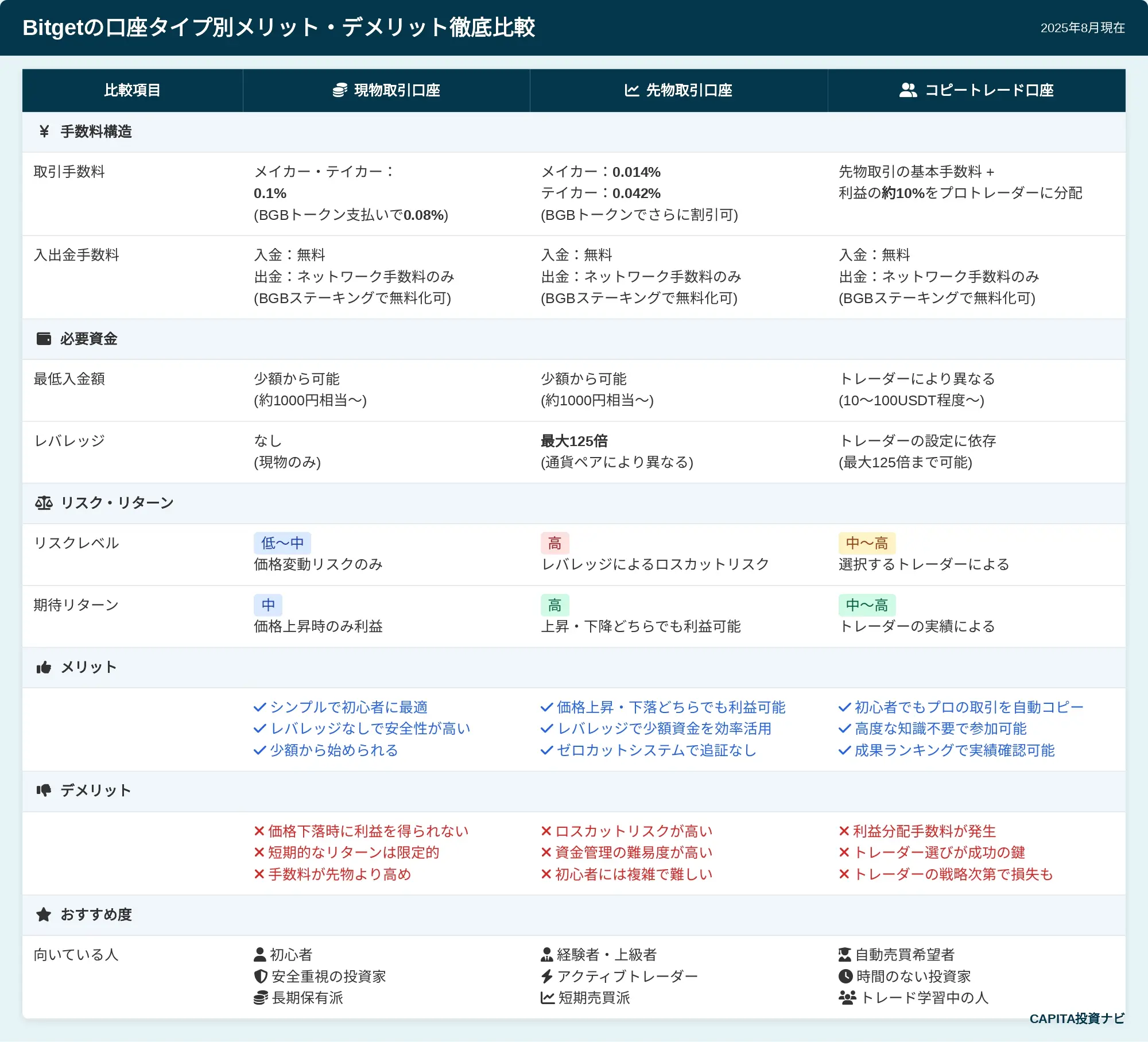The image size is (1148, 1042).
Task: Click the star icon by おすすめ度
Action: (44, 915)
